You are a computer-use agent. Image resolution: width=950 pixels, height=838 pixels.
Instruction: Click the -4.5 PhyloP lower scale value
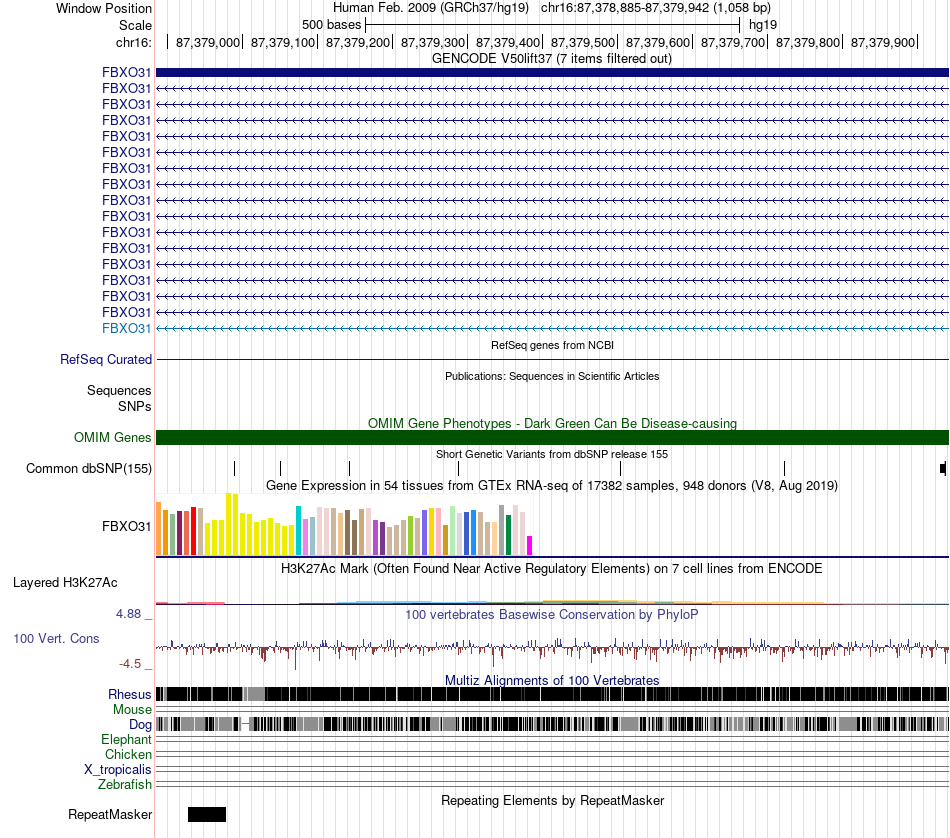coord(130,664)
